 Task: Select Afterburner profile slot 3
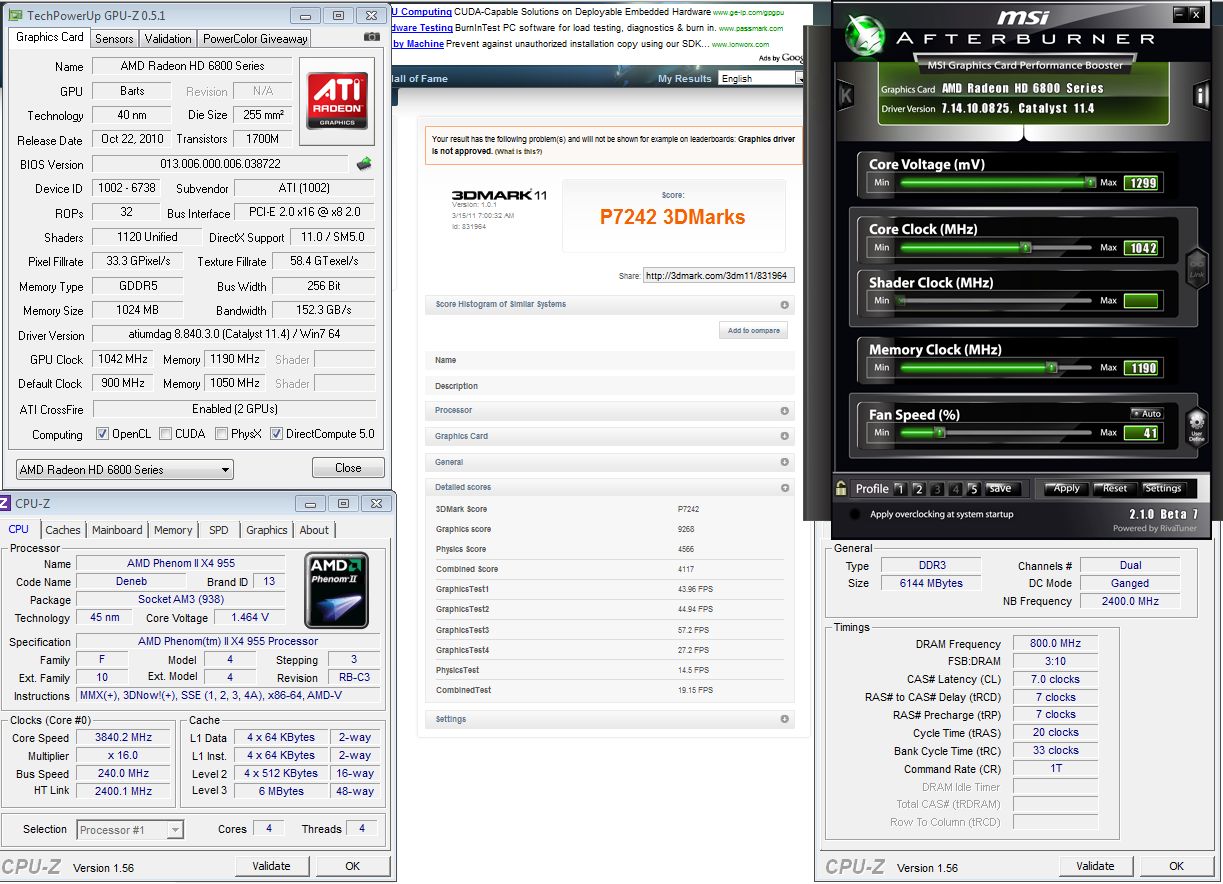coord(937,489)
